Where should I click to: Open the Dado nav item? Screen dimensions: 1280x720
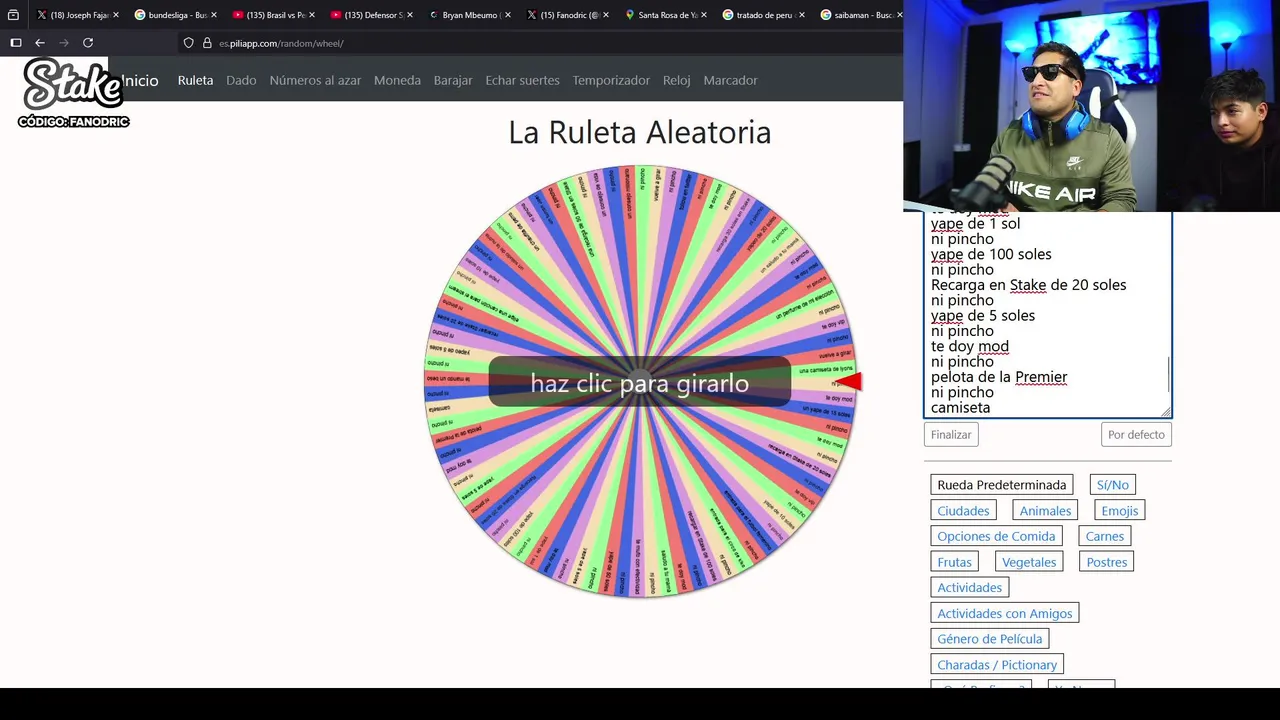click(x=241, y=80)
